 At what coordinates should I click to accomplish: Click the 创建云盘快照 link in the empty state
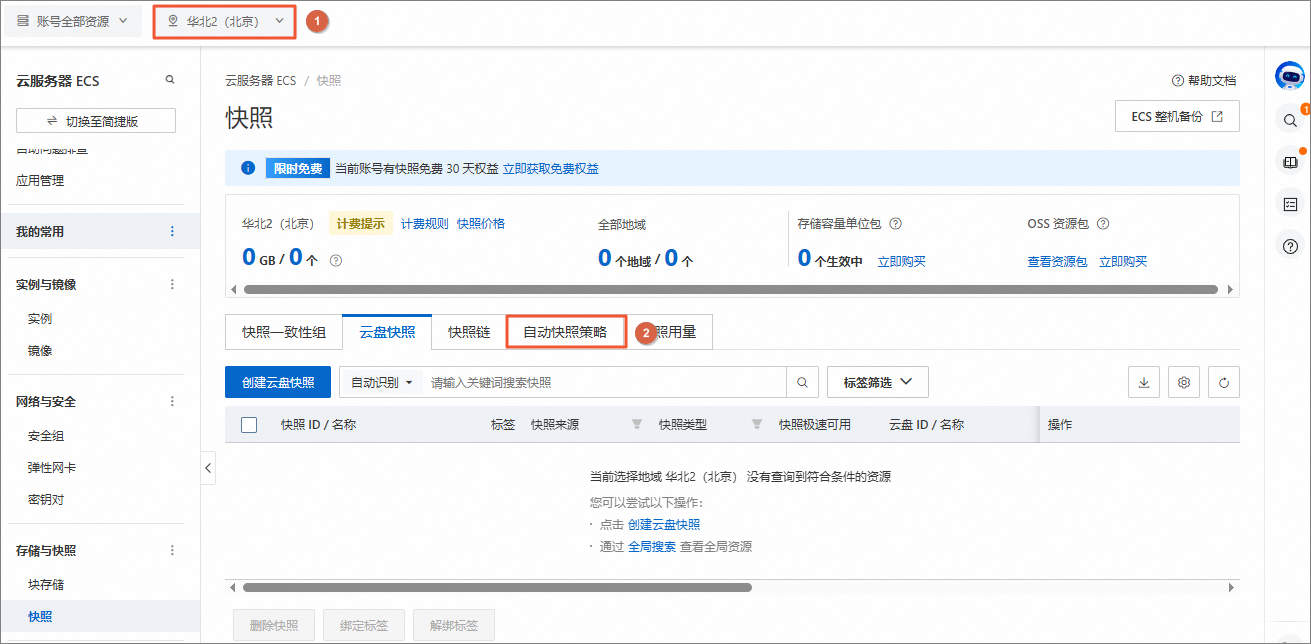(664, 524)
